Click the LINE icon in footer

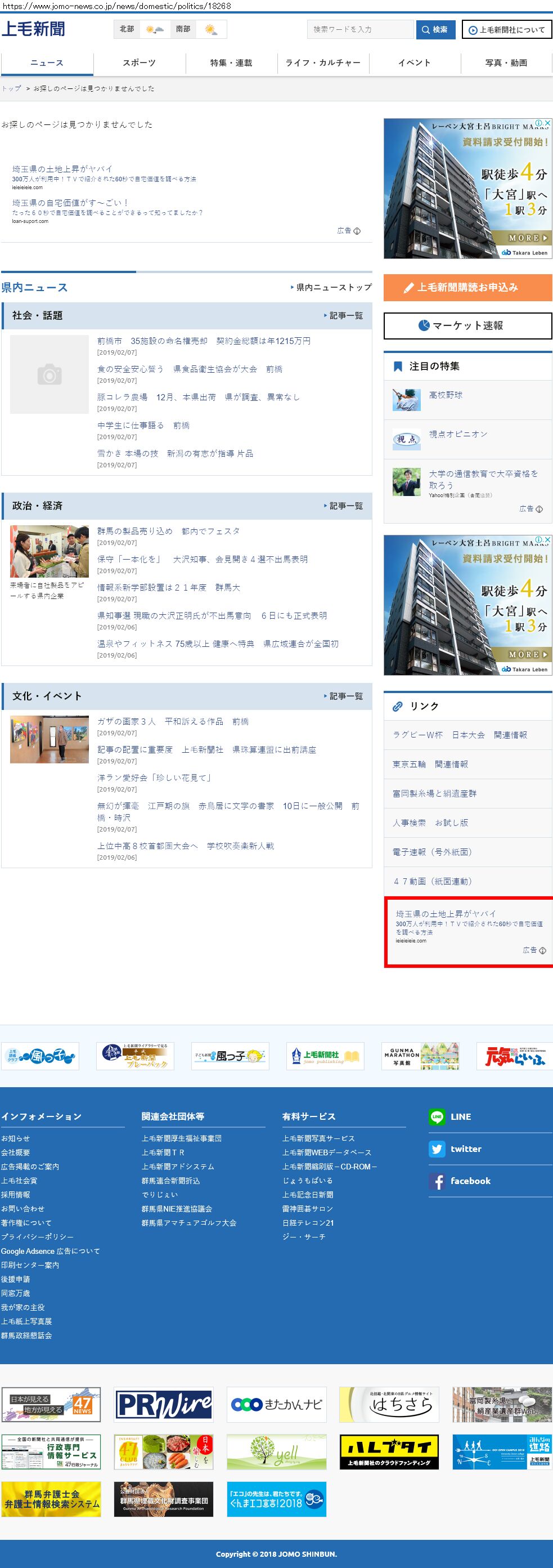pos(436,1116)
